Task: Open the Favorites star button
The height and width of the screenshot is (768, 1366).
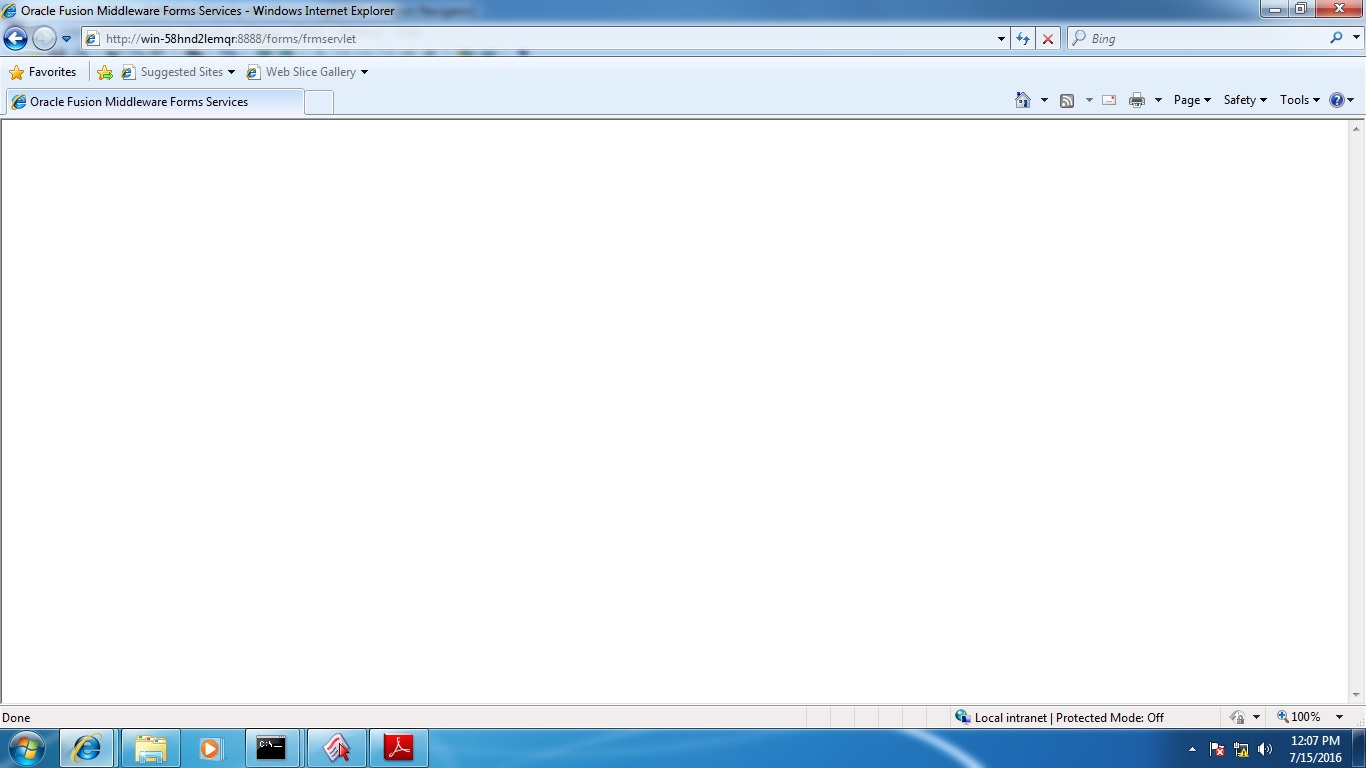Action: pos(43,72)
